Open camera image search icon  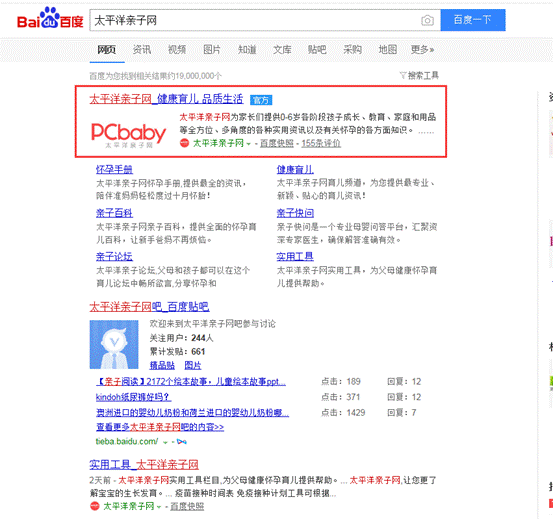click(x=427, y=20)
